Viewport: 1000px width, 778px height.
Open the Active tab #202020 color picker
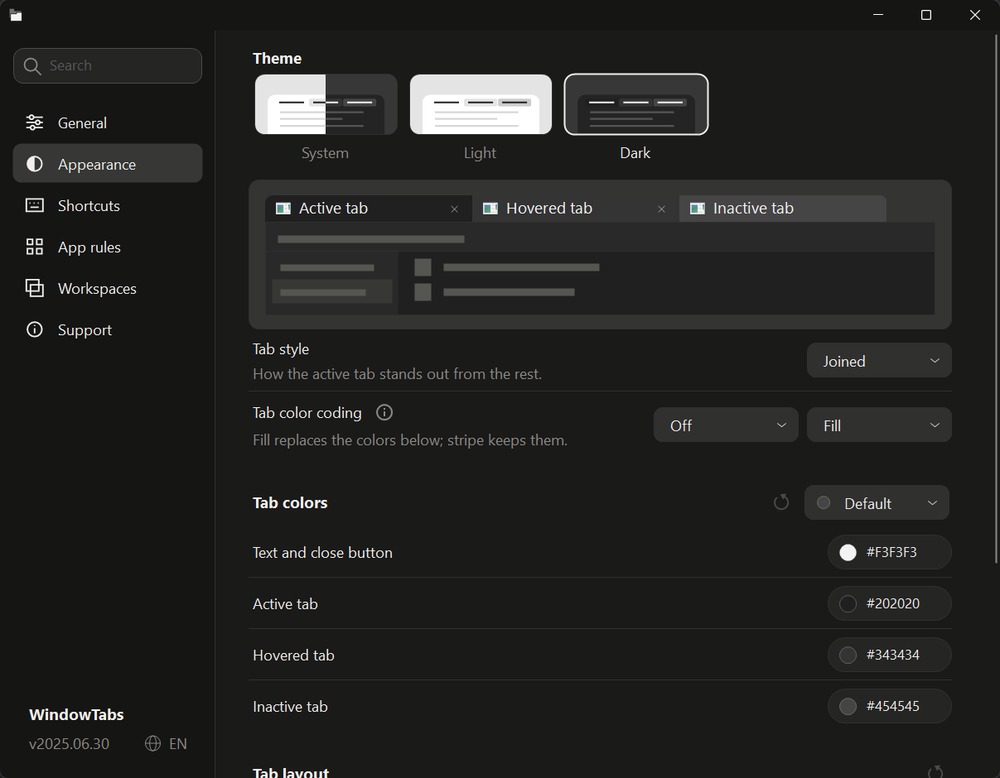tap(889, 603)
